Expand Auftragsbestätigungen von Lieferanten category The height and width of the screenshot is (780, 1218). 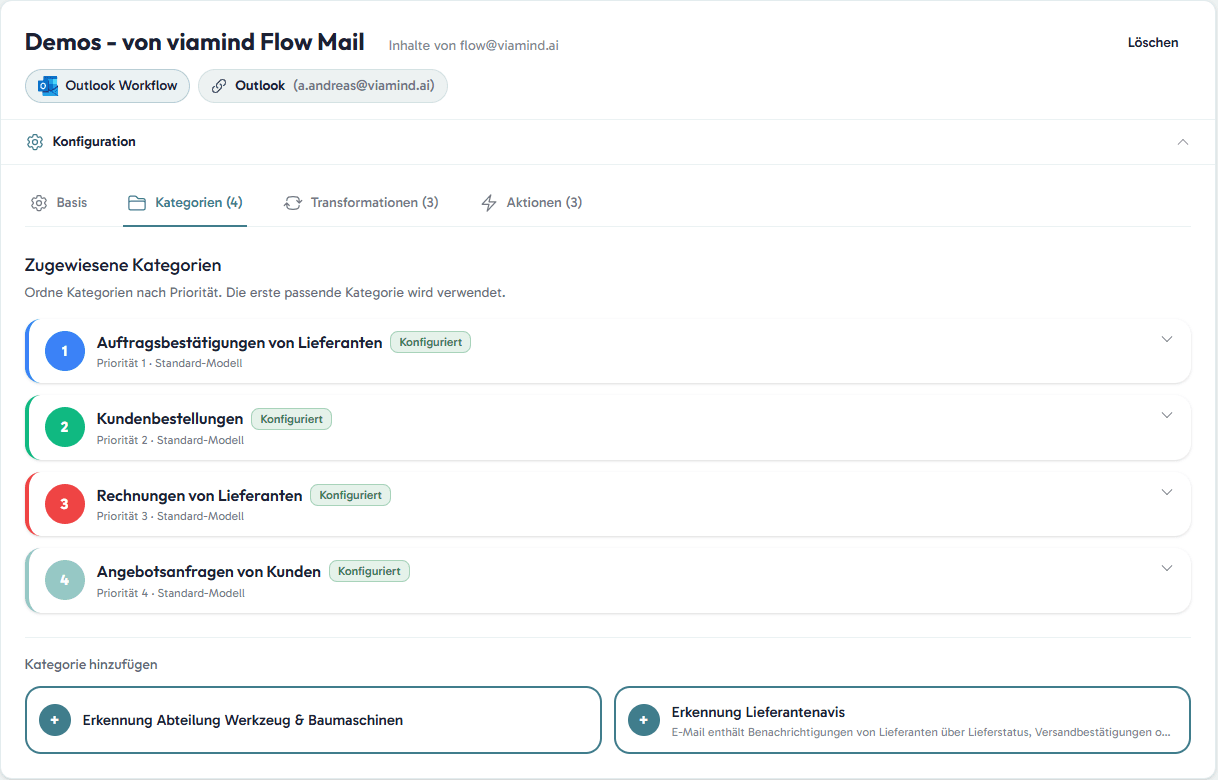point(1166,339)
